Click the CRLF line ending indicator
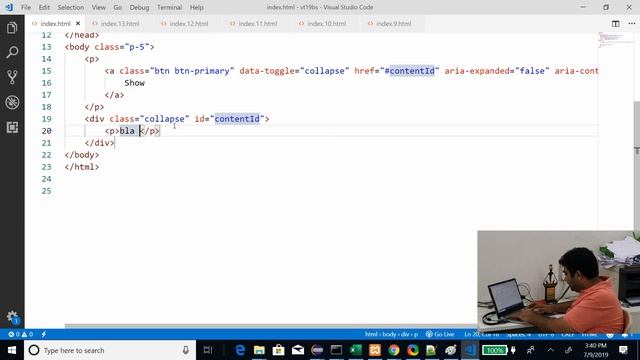The image size is (640, 360). tap(567, 334)
